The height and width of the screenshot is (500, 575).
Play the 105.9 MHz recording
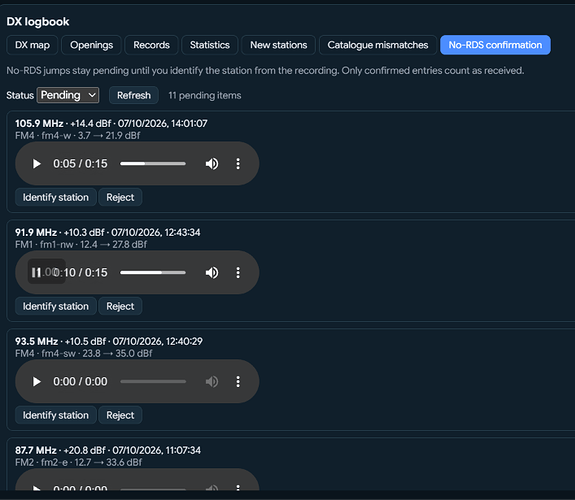pyautogui.click(x=36, y=164)
